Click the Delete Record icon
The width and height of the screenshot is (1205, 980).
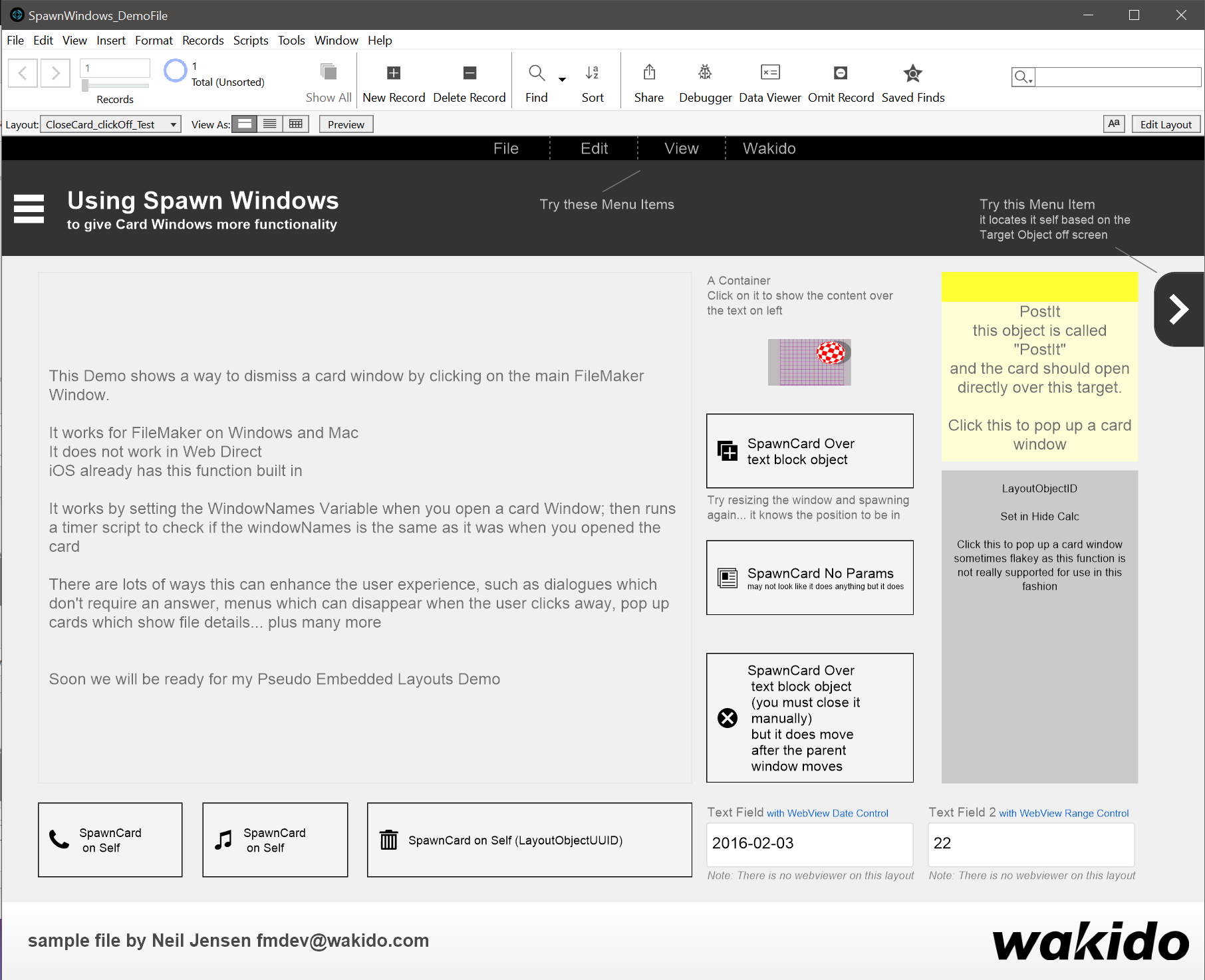pos(469,73)
